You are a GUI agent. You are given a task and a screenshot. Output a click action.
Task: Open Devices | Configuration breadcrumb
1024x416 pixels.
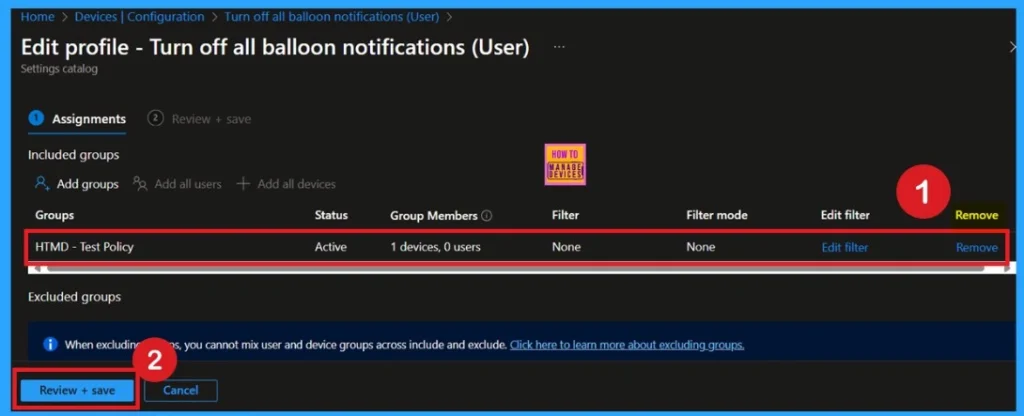coord(139,17)
